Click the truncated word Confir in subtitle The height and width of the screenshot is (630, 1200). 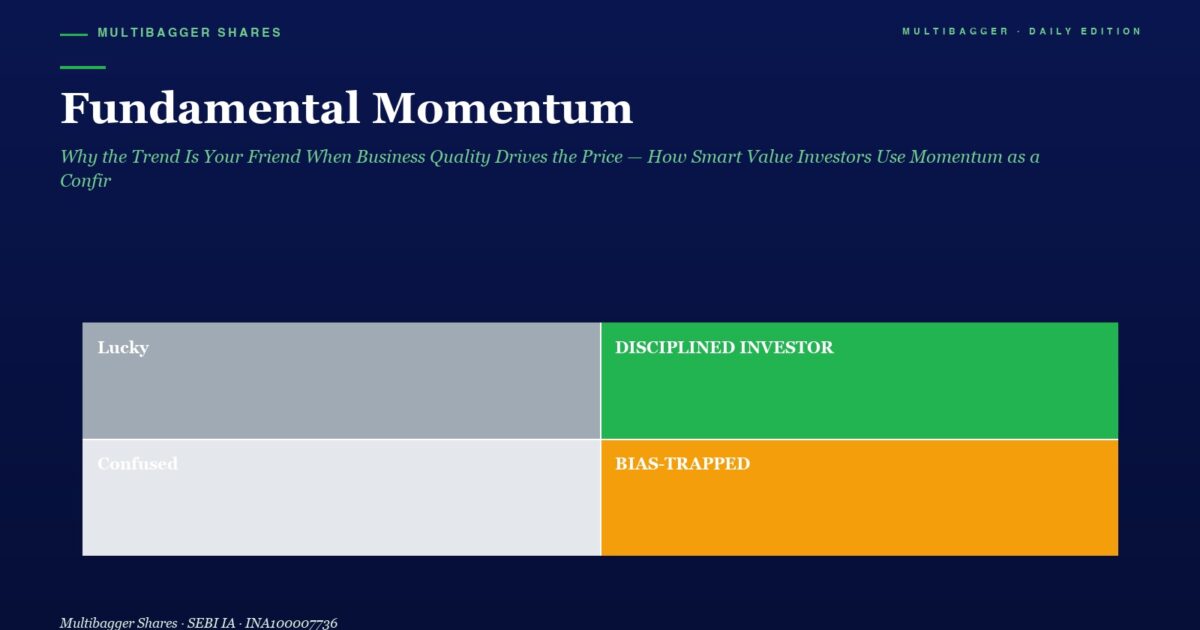pos(85,181)
